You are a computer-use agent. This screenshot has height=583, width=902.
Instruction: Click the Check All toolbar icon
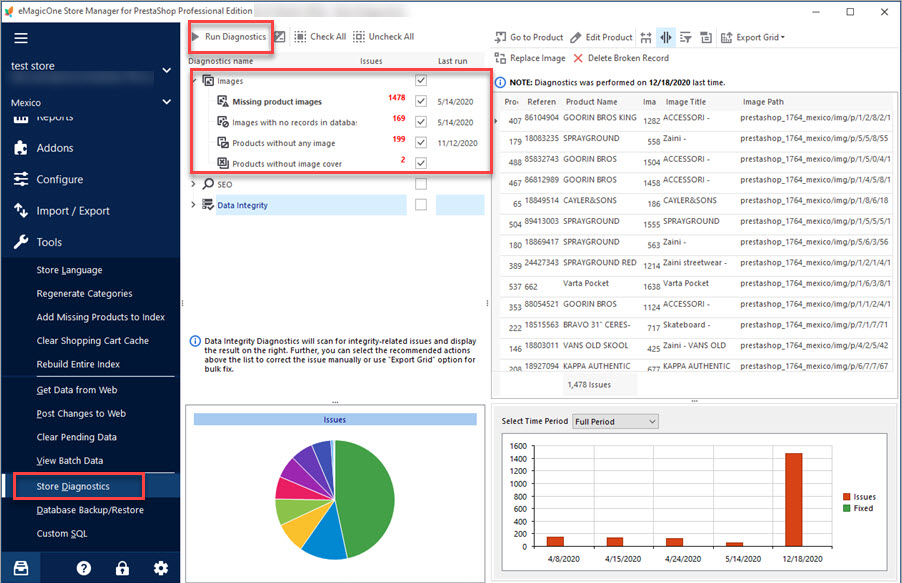(300, 37)
